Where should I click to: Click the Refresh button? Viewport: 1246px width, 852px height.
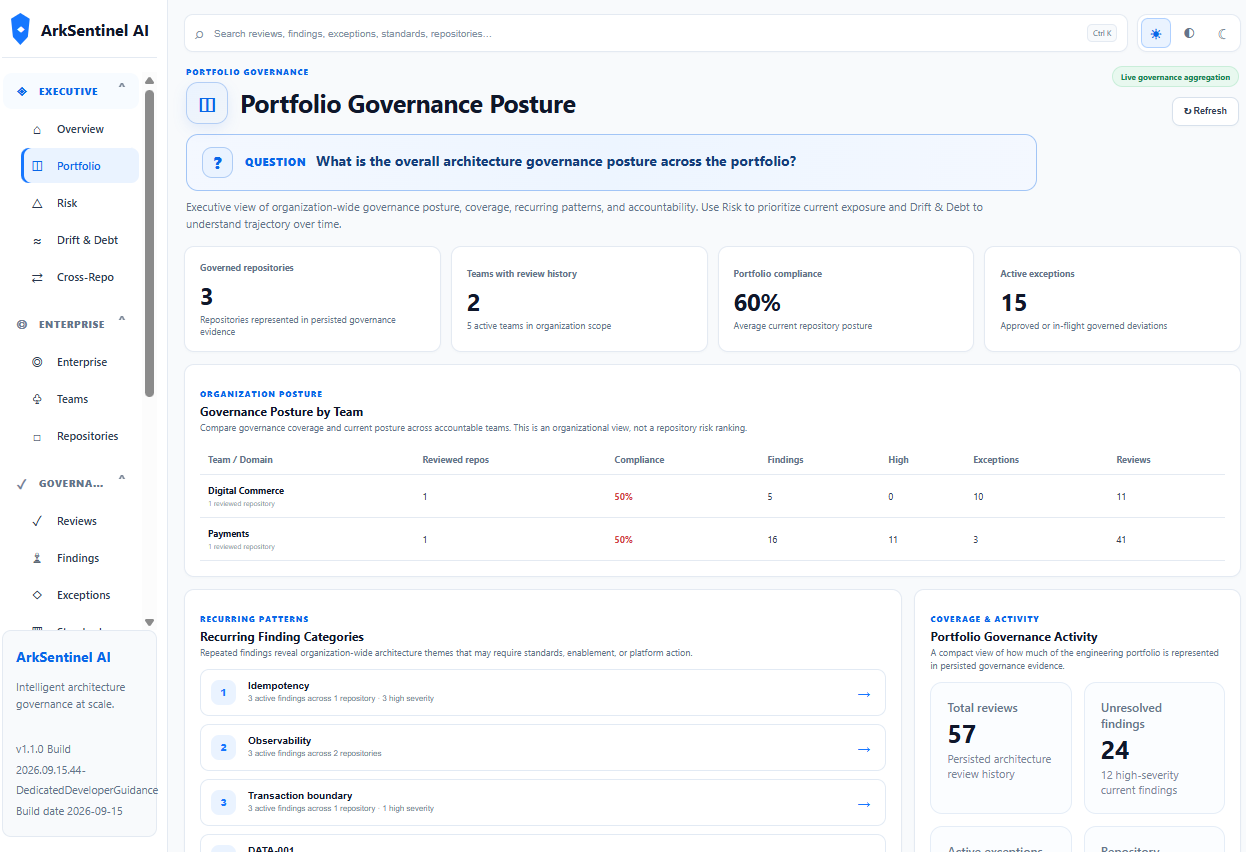pos(1205,111)
